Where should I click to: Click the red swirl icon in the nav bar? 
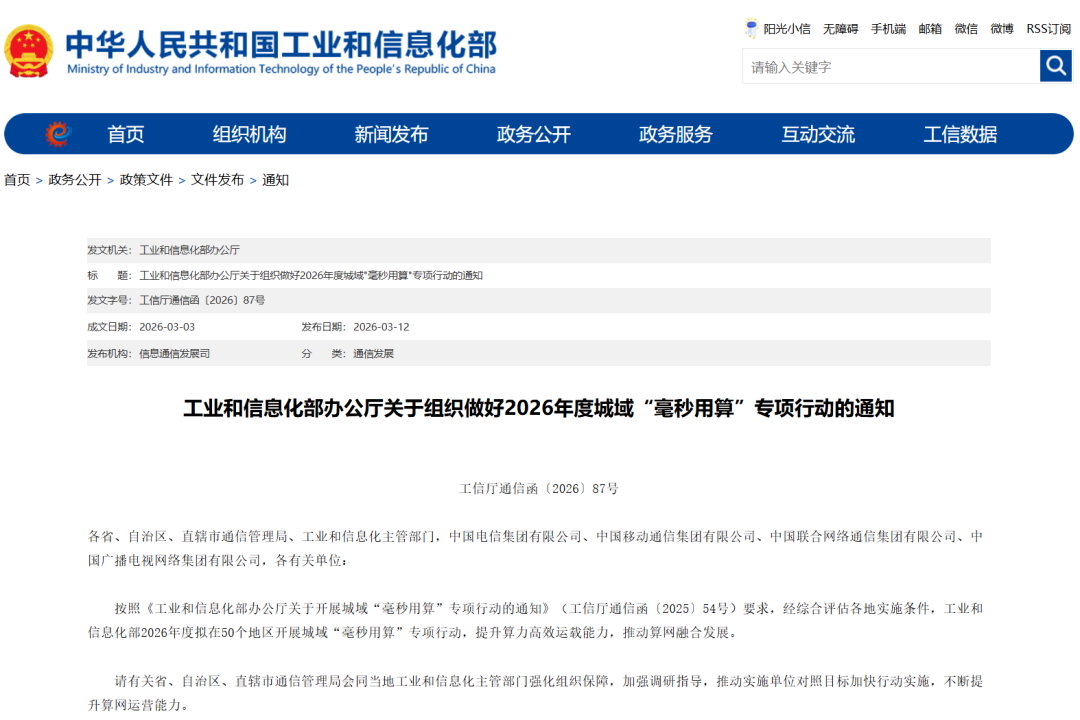tap(58, 134)
